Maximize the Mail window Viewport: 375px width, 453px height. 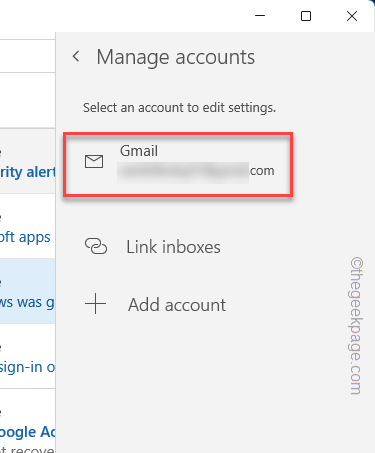(306, 16)
